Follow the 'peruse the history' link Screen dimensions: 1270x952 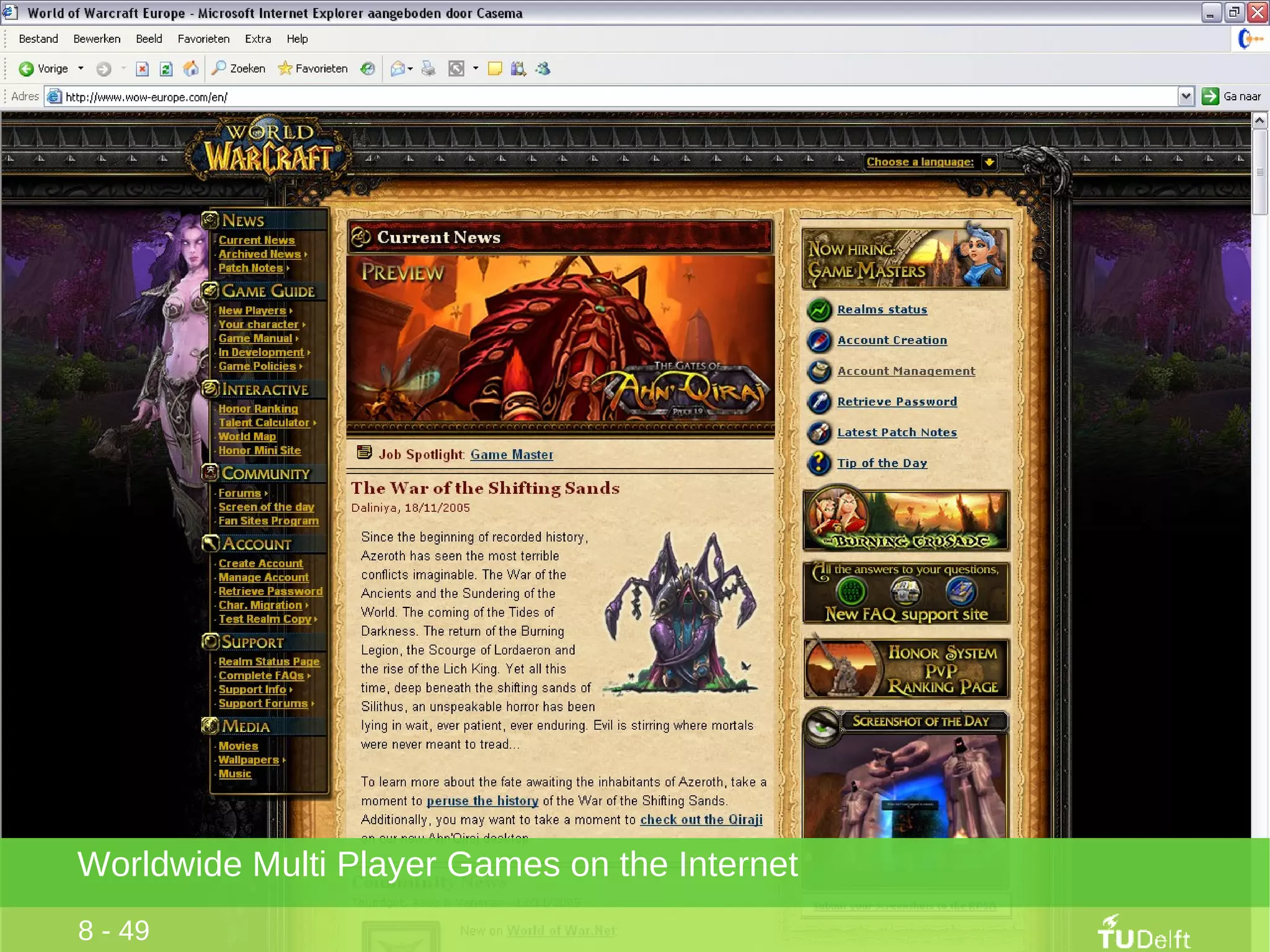point(482,801)
